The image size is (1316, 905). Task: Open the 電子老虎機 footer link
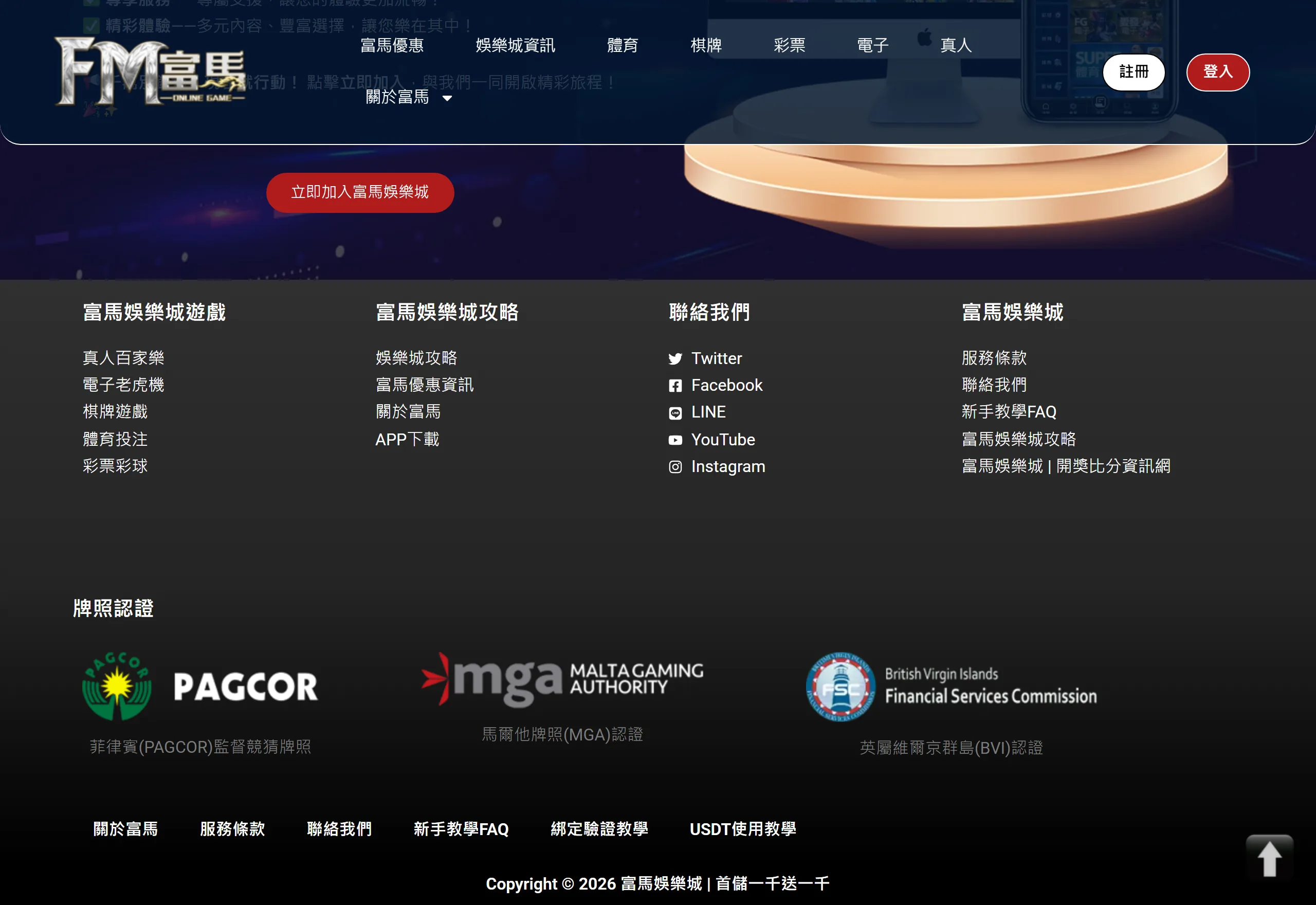pos(123,385)
